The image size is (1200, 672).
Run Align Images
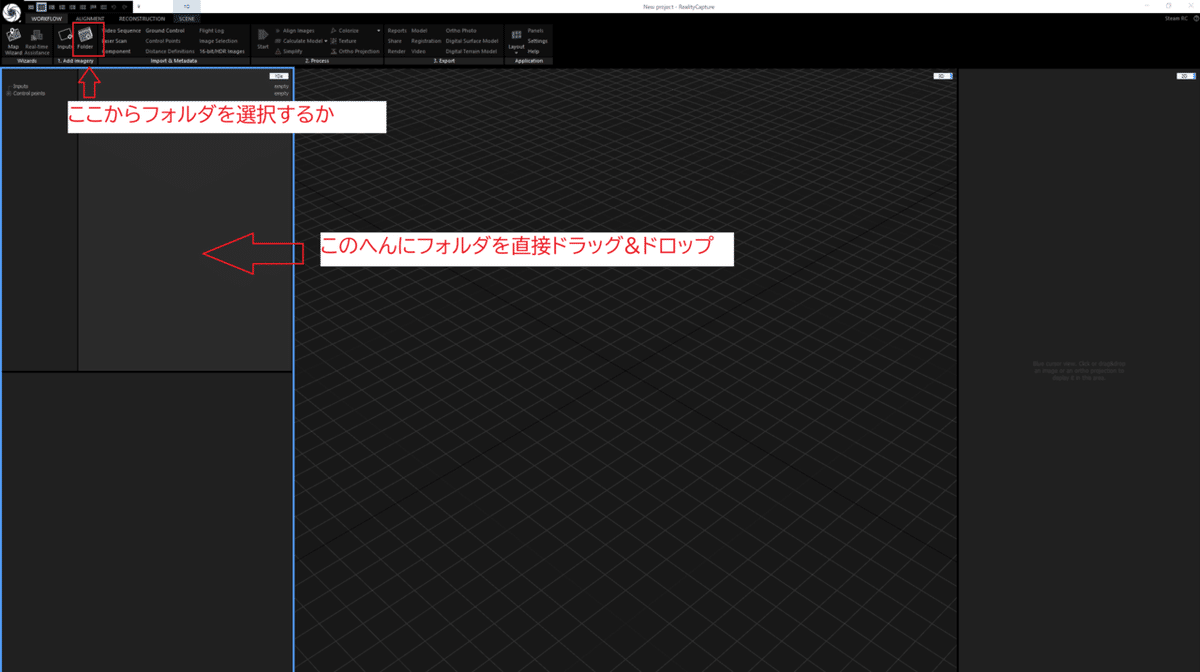[295, 30]
